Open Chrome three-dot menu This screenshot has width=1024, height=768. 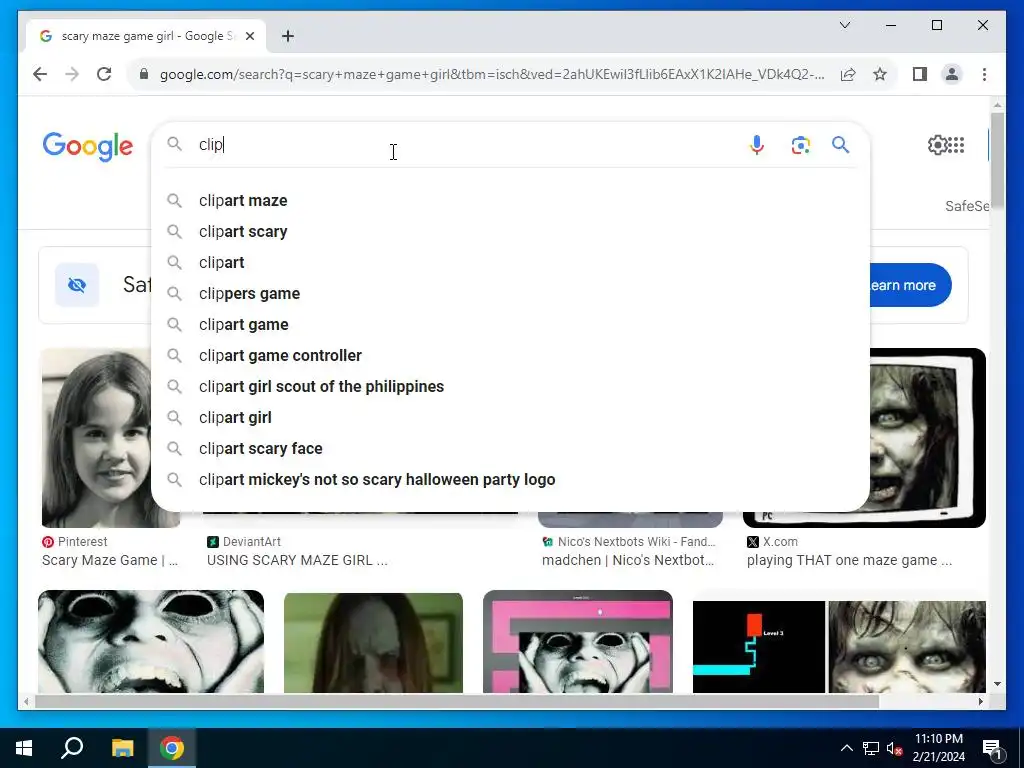coord(984,74)
